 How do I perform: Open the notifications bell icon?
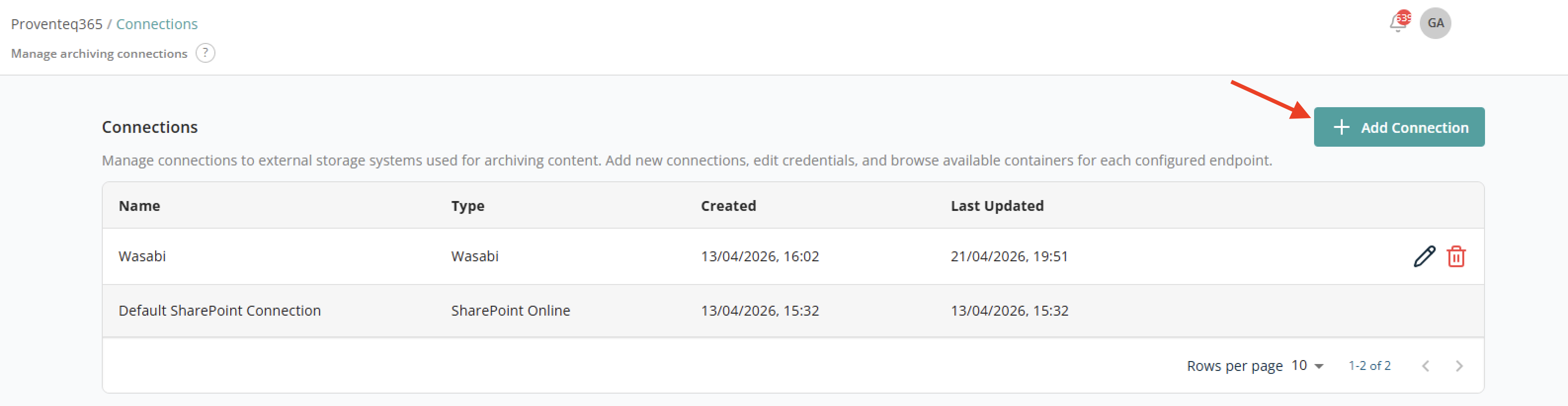point(1398,24)
